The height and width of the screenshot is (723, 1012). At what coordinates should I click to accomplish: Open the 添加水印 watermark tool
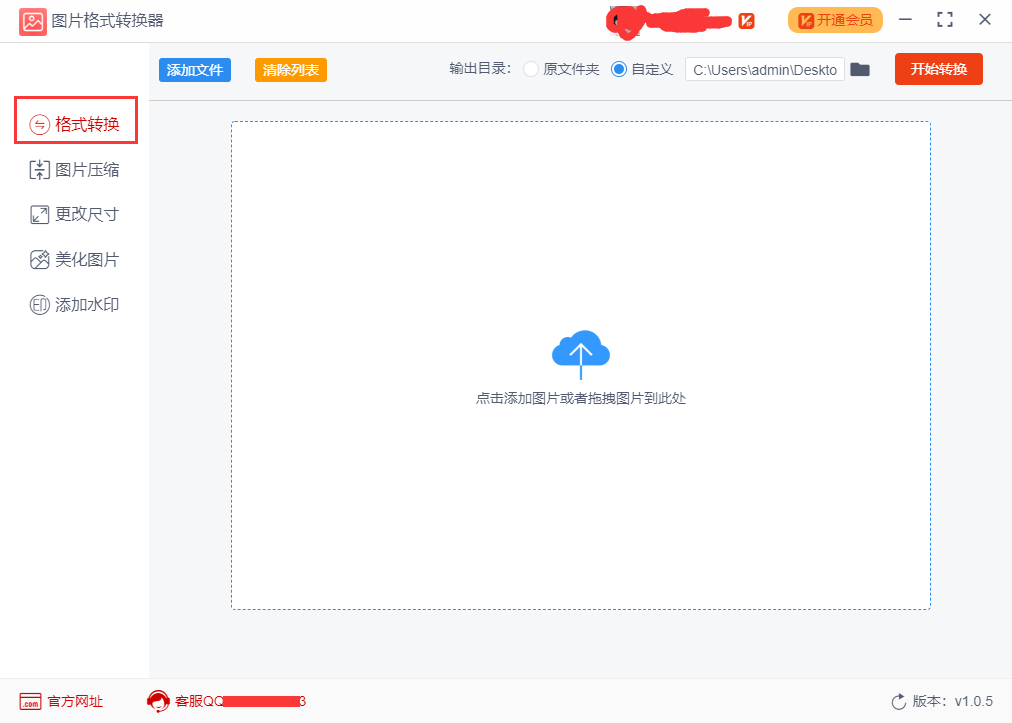pyautogui.click(x=75, y=304)
